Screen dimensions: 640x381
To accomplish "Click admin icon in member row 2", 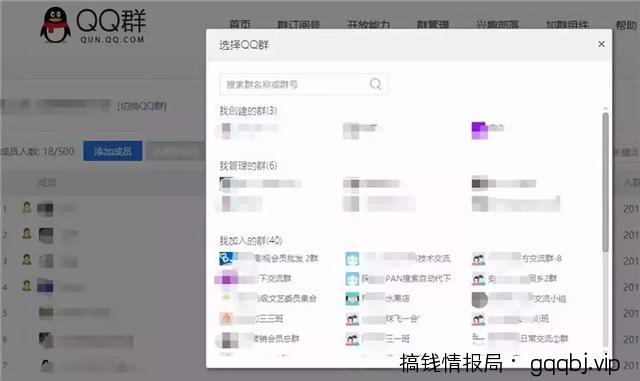I will (x=27, y=234).
